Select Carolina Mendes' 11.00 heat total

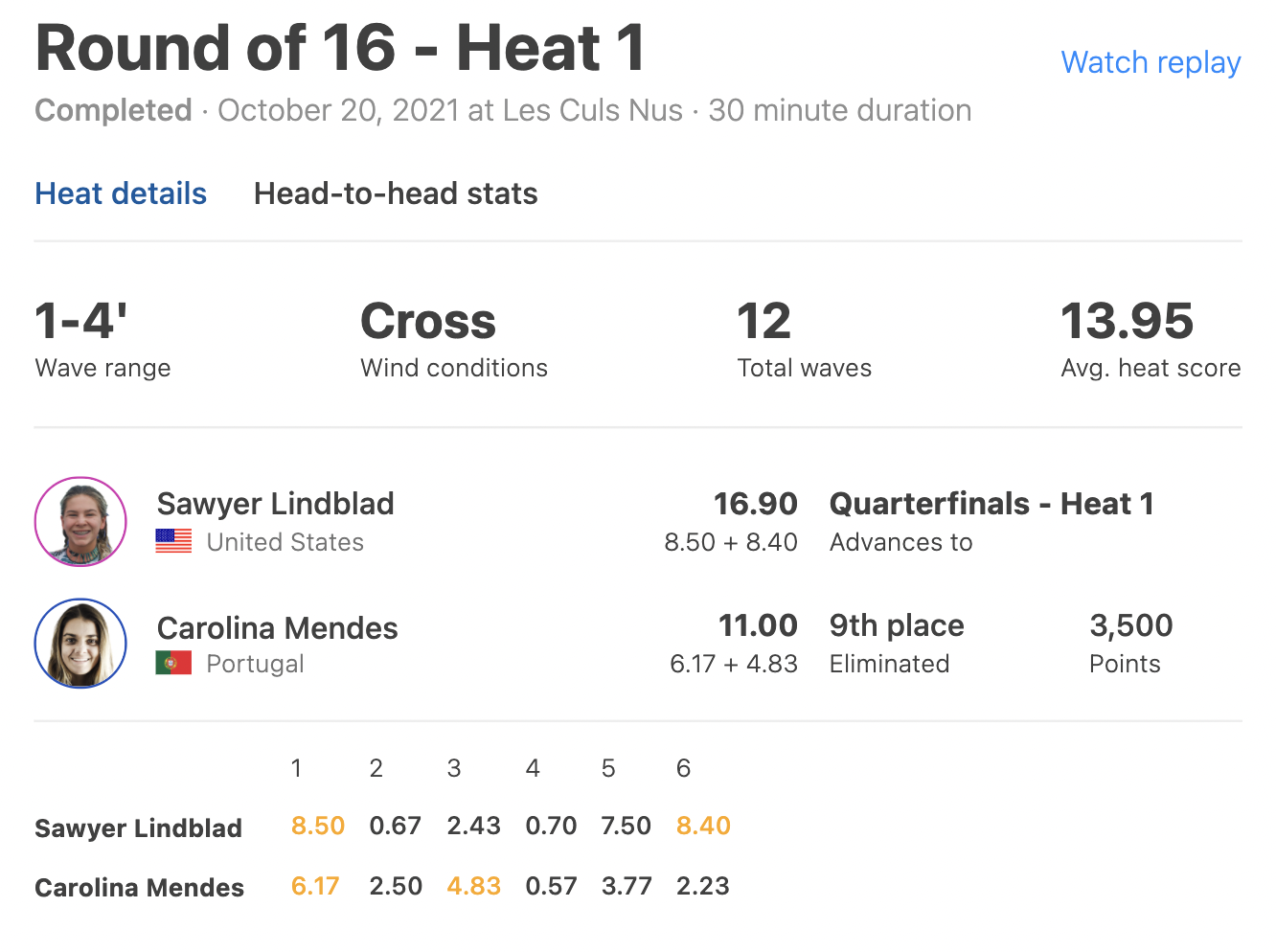coord(758,625)
